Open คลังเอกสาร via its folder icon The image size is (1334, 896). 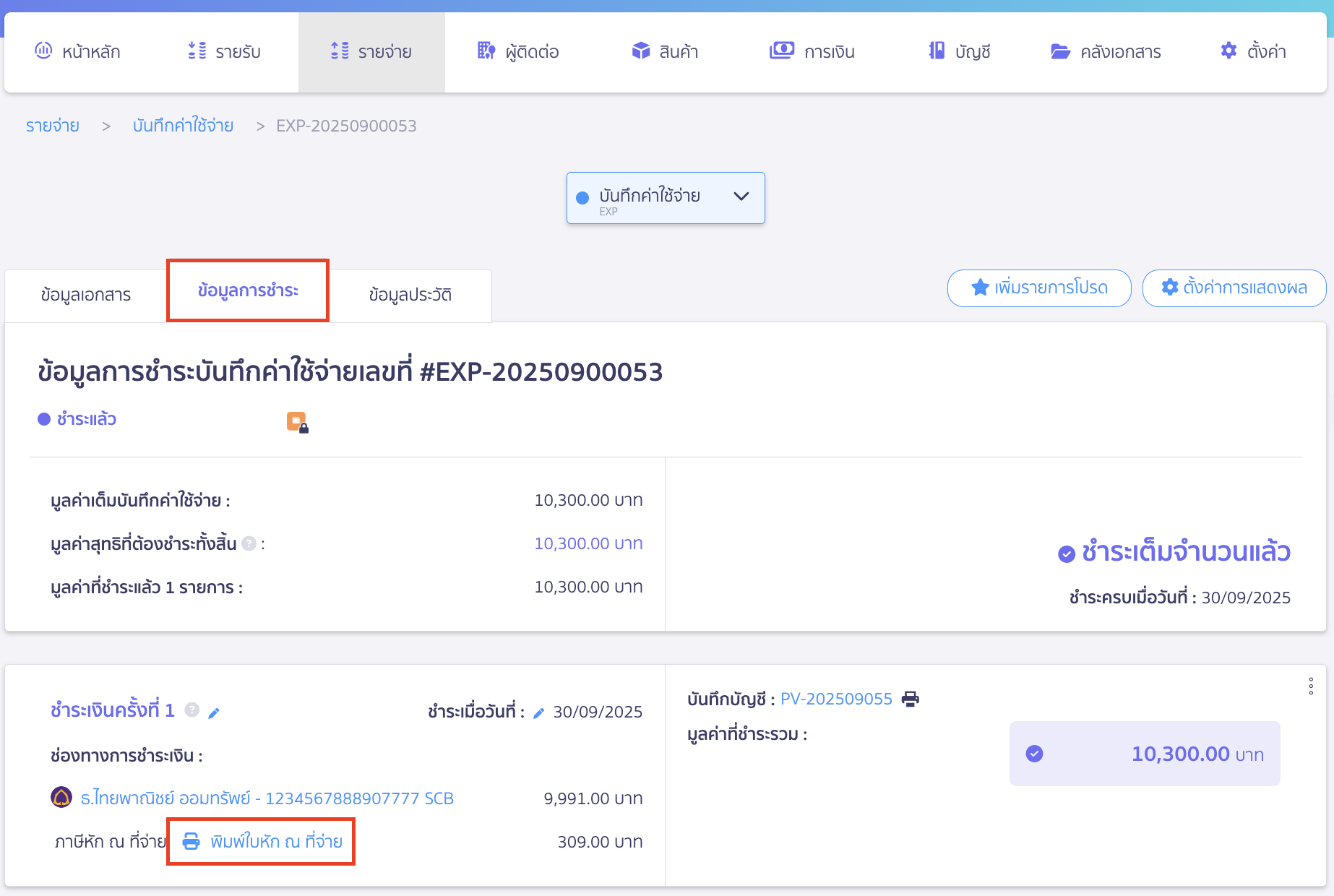(1059, 51)
